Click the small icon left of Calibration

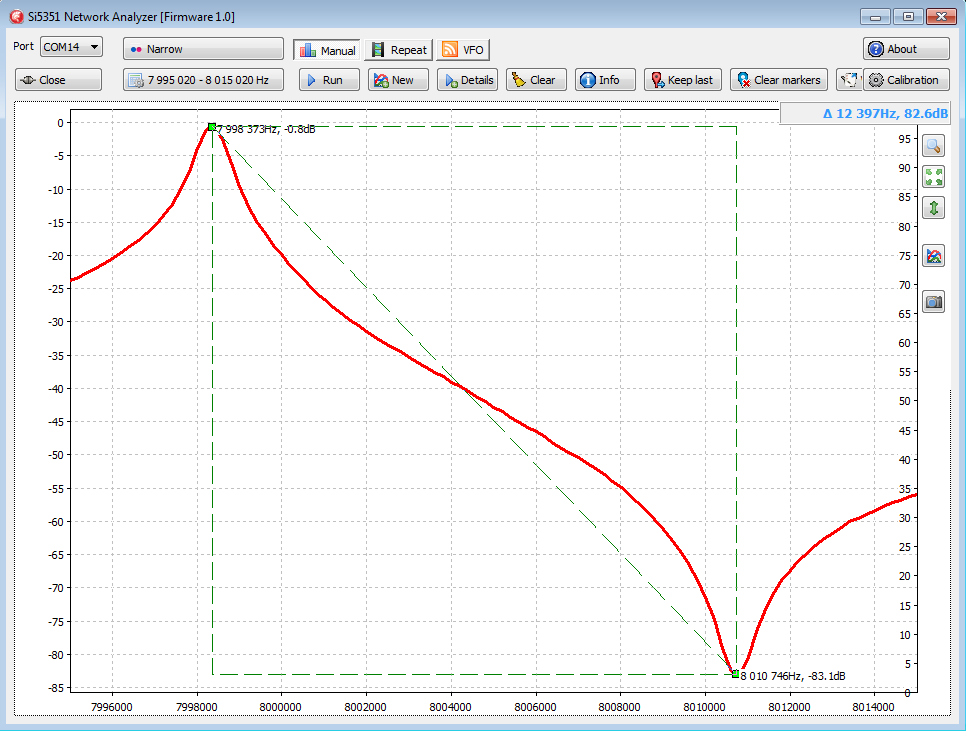pos(849,80)
